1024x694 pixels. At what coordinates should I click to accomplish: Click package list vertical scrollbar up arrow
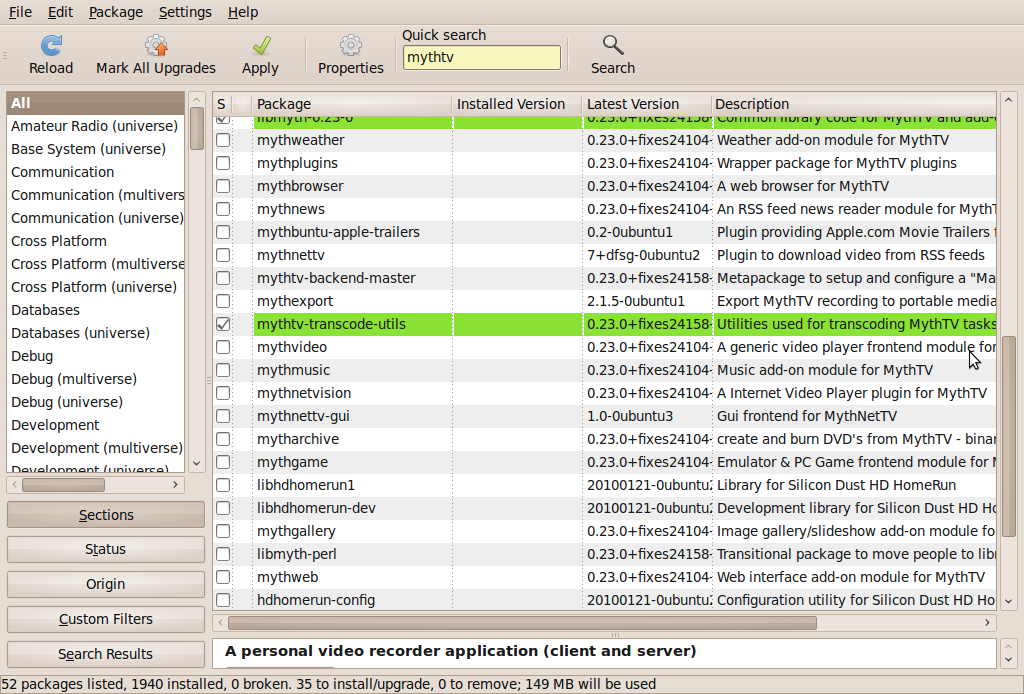tap(1008, 100)
